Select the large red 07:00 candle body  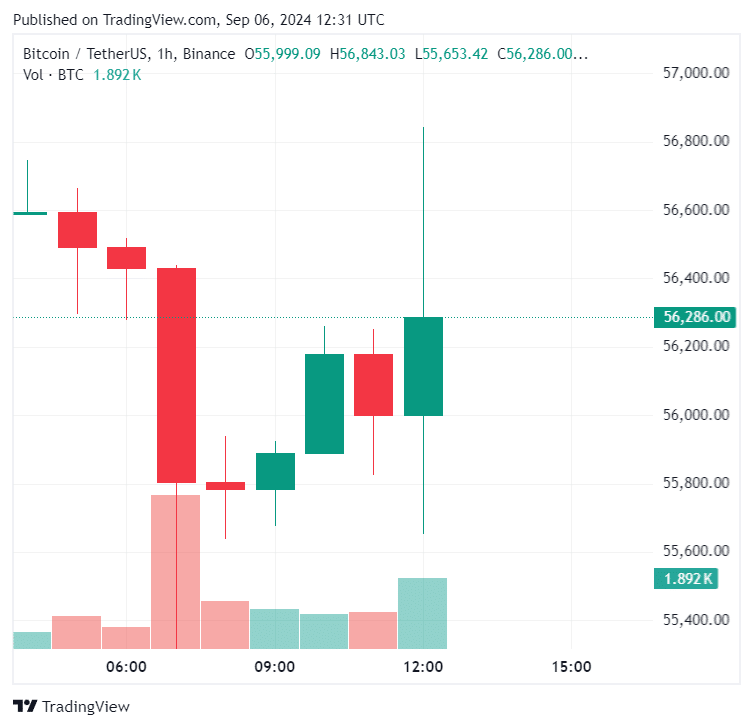point(176,375)
